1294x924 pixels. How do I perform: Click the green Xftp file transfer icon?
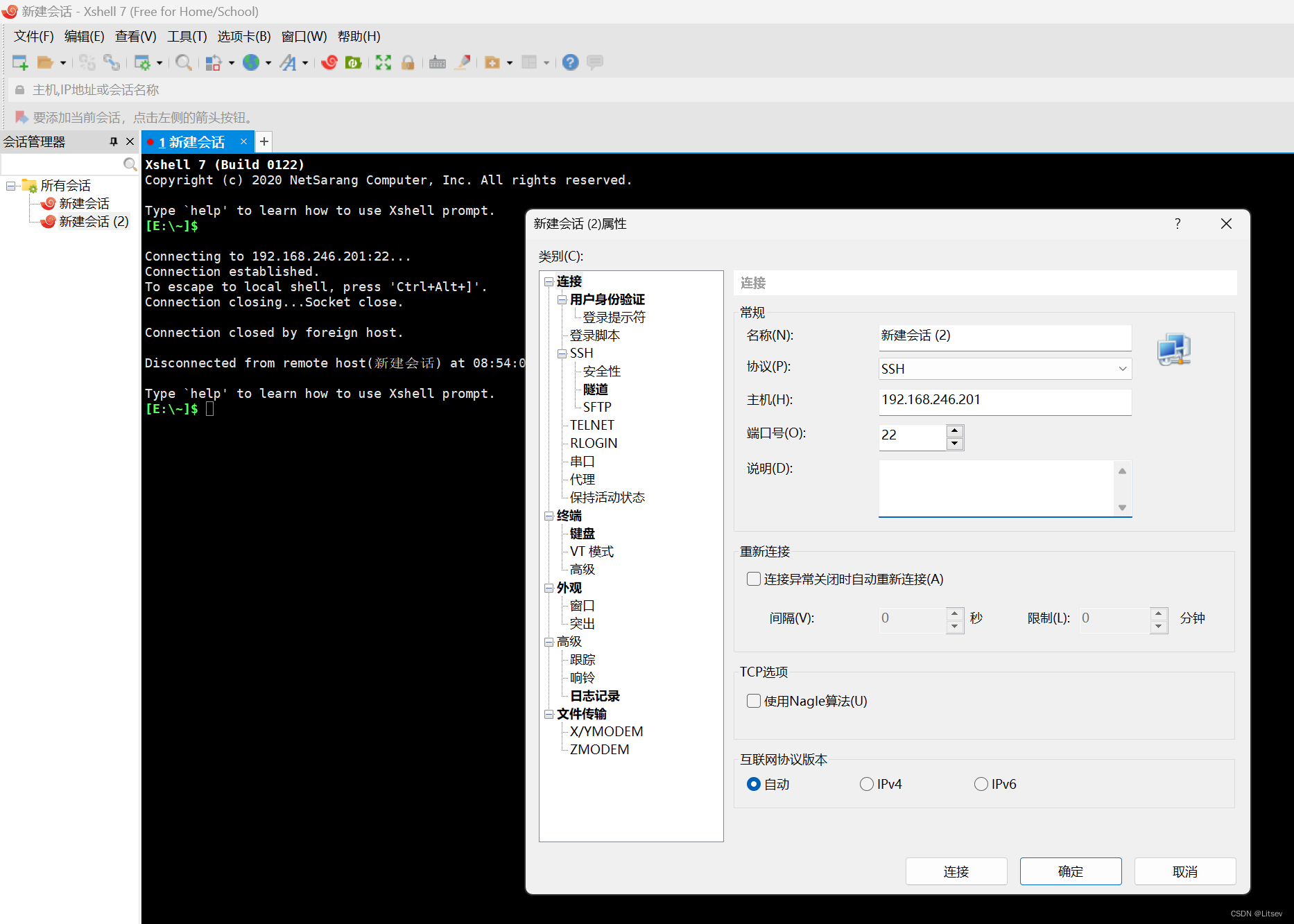[354, 62]
